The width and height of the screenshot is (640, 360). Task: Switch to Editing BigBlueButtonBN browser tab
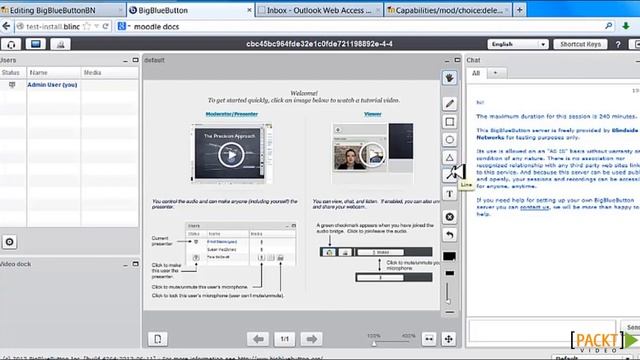coord(62,10)
